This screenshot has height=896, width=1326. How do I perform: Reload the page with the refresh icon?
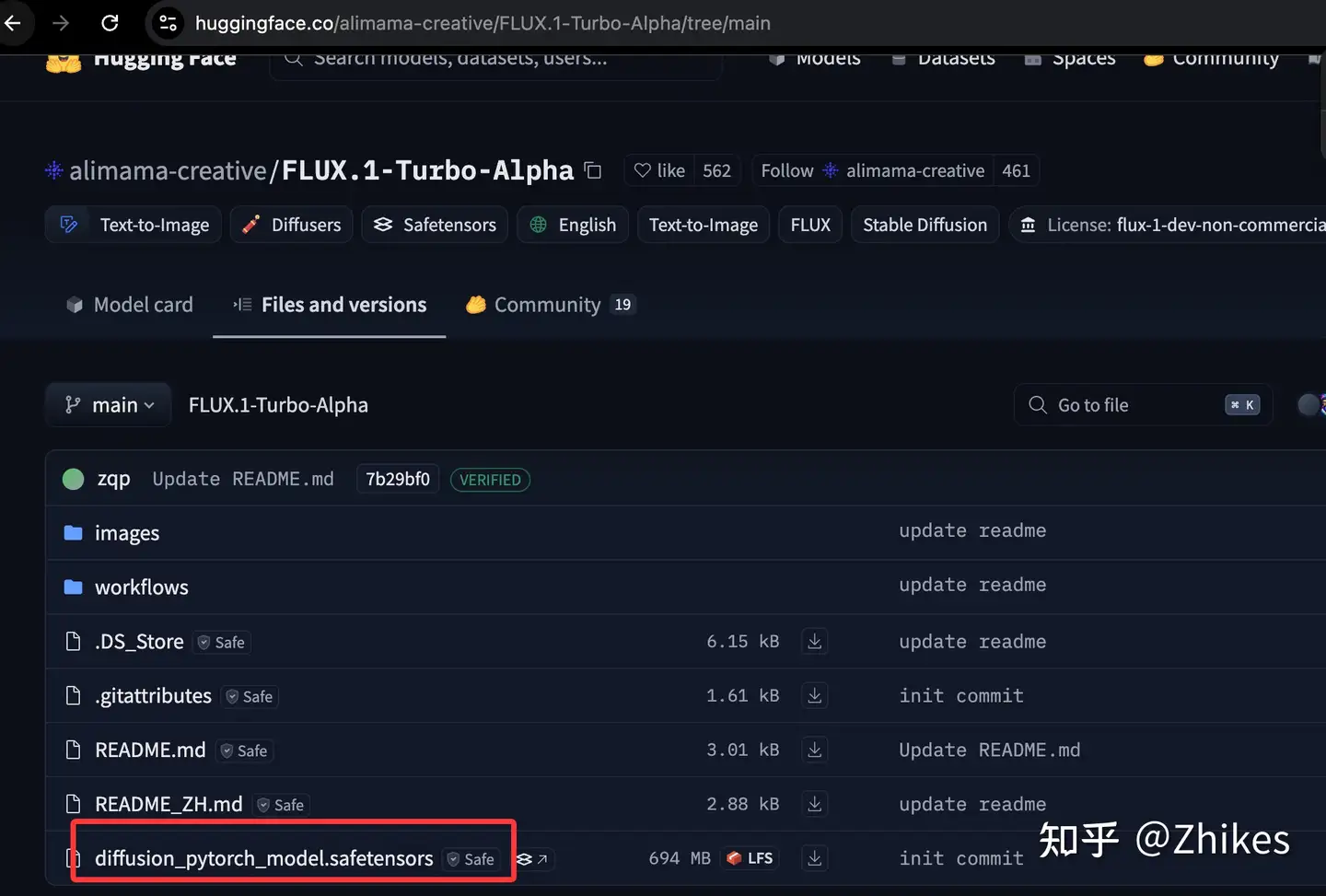tap(110, 23)
